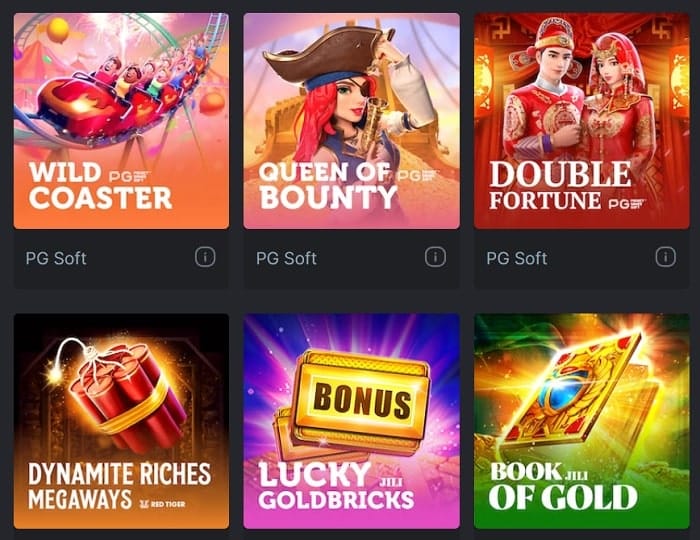Open info icon for Double Fortune
The image size is (700, 540).
(x=666, y=257)
